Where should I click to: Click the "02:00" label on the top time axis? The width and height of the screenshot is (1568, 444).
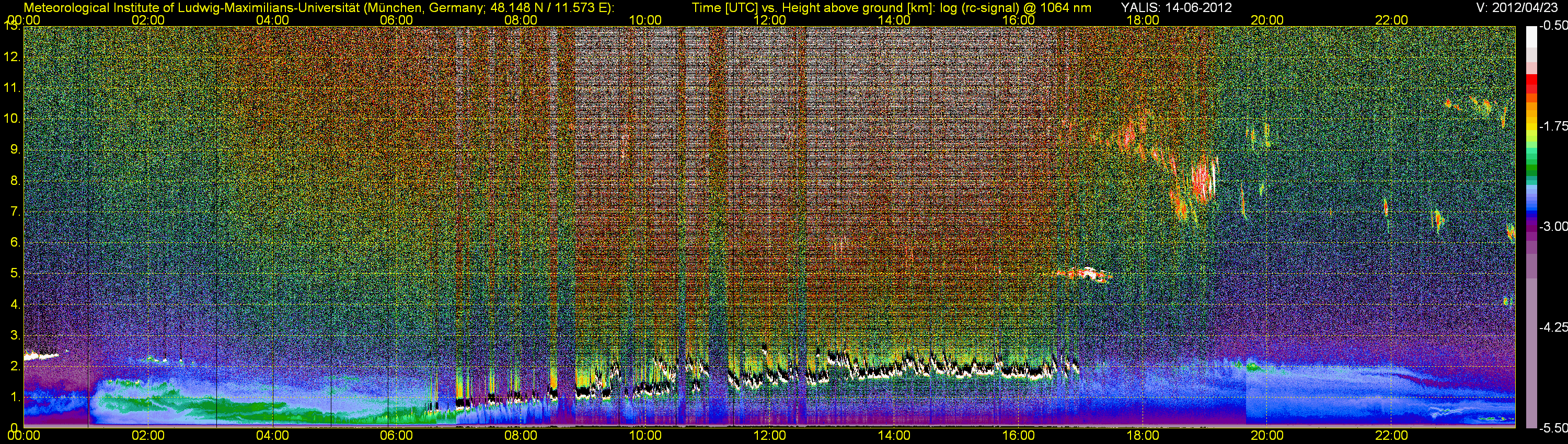[x=148, y=20]
